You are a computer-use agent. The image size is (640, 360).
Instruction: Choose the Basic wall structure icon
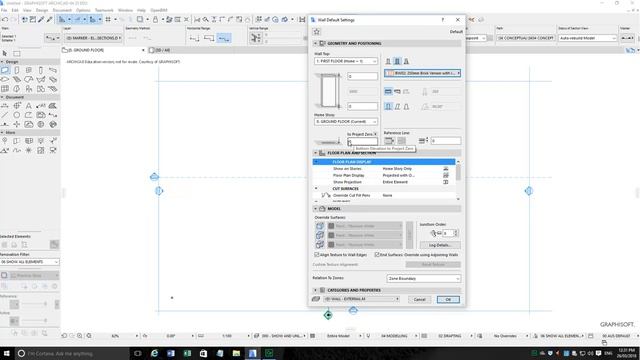click(x=388, y=61)
